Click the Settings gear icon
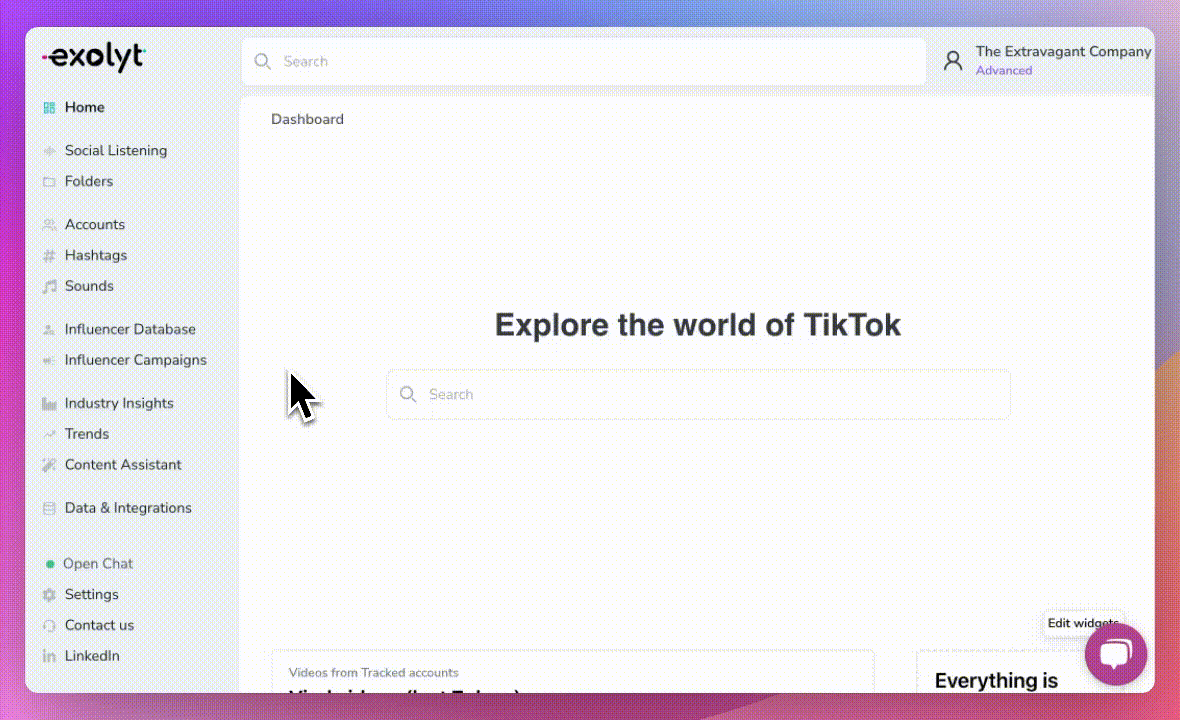The width and height of the screenshot is (1180, 720). tap(49, 594)
